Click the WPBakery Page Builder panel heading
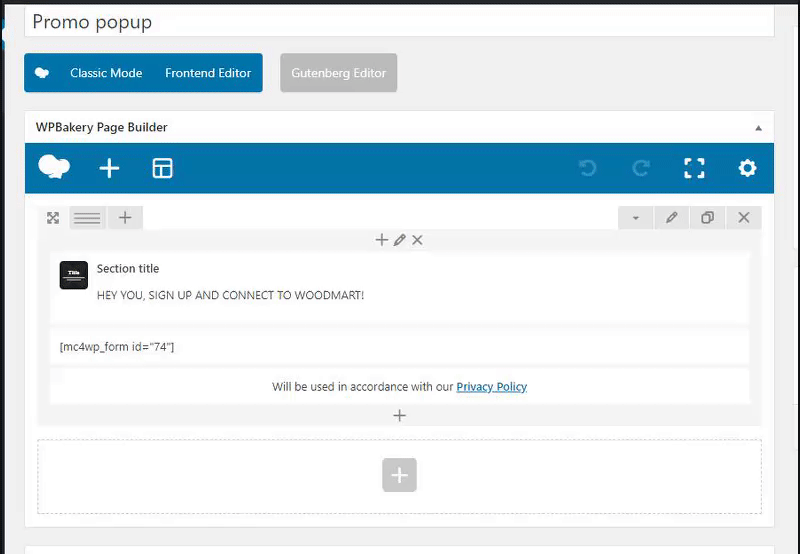This screenshot has width=800, height=554. [x=102, y=128]
